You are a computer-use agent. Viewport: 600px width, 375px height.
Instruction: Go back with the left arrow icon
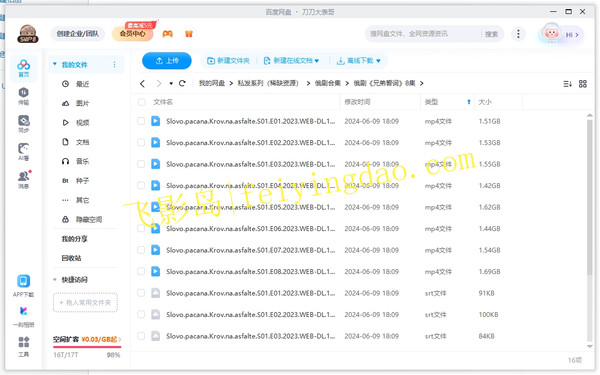(x=142, y=83)
